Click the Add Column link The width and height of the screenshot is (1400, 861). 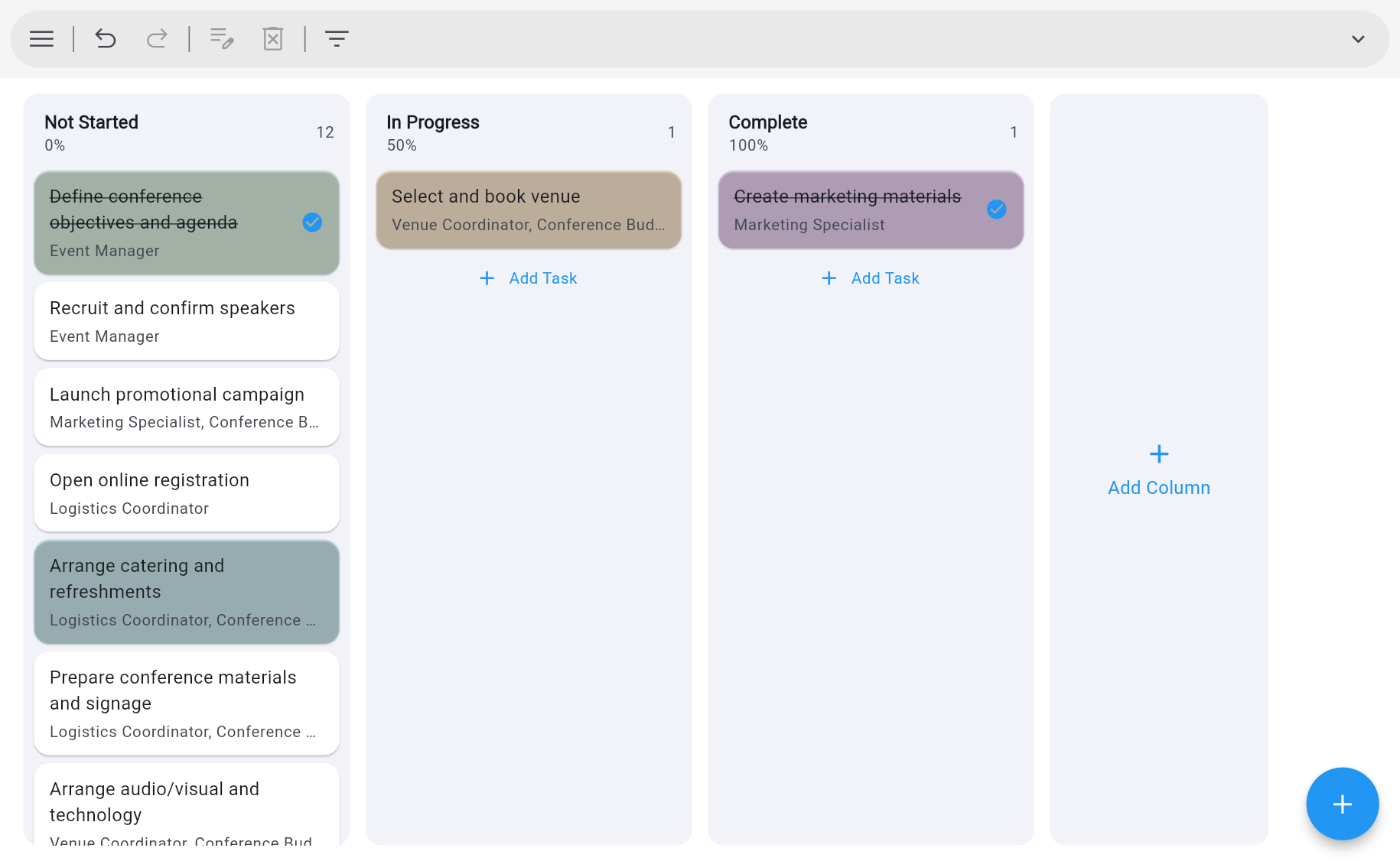(x=1158, y=487)
